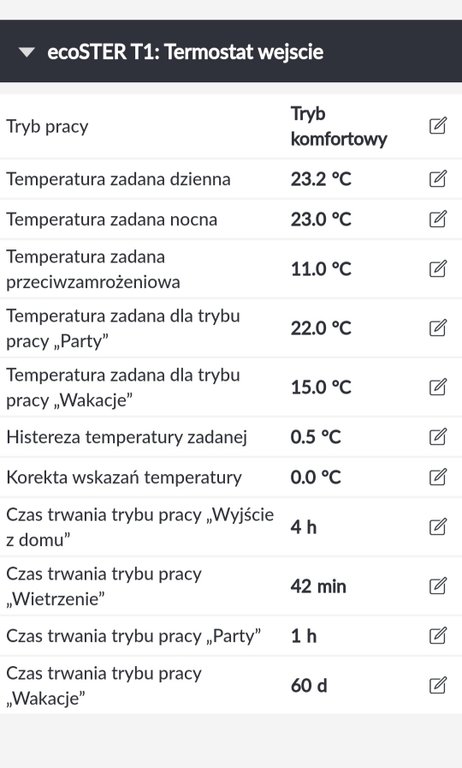Edit Wakacje mode duration of 60 d
Image resolution: width=462 pixels, height=768 pixels.
coord(438,685)
